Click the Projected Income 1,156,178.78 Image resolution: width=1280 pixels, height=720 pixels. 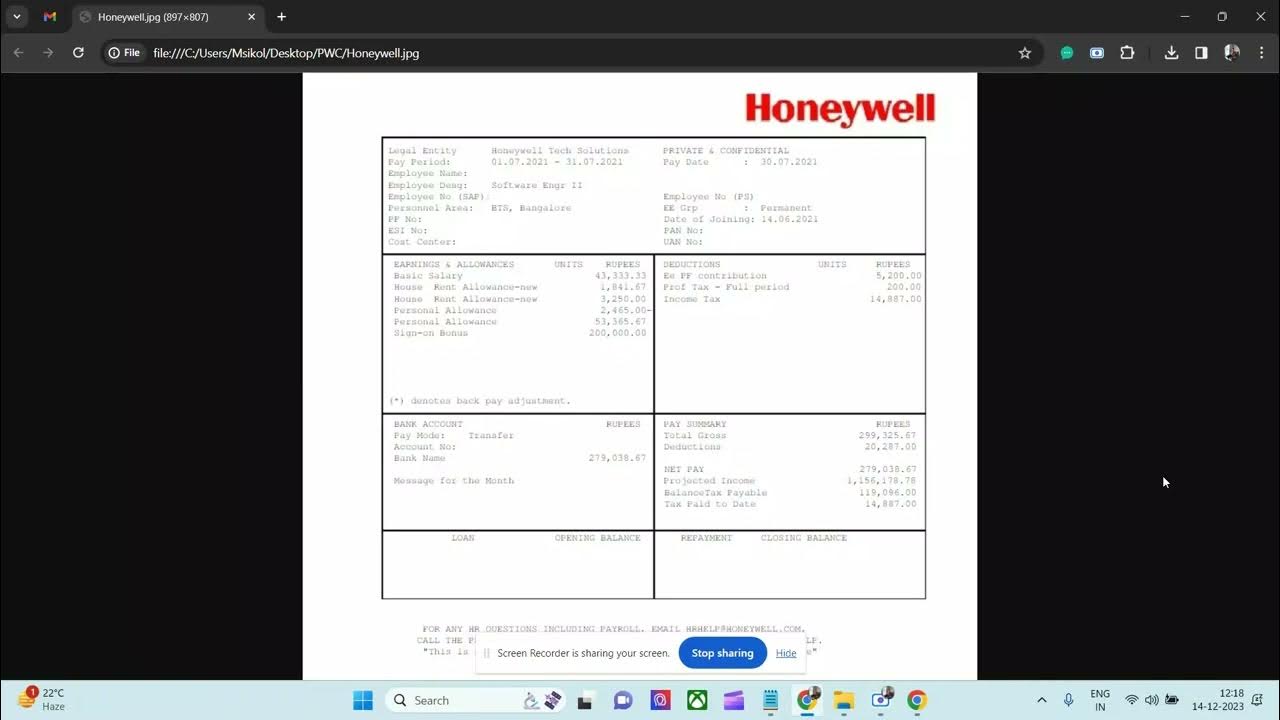click(x=881, y=481)
